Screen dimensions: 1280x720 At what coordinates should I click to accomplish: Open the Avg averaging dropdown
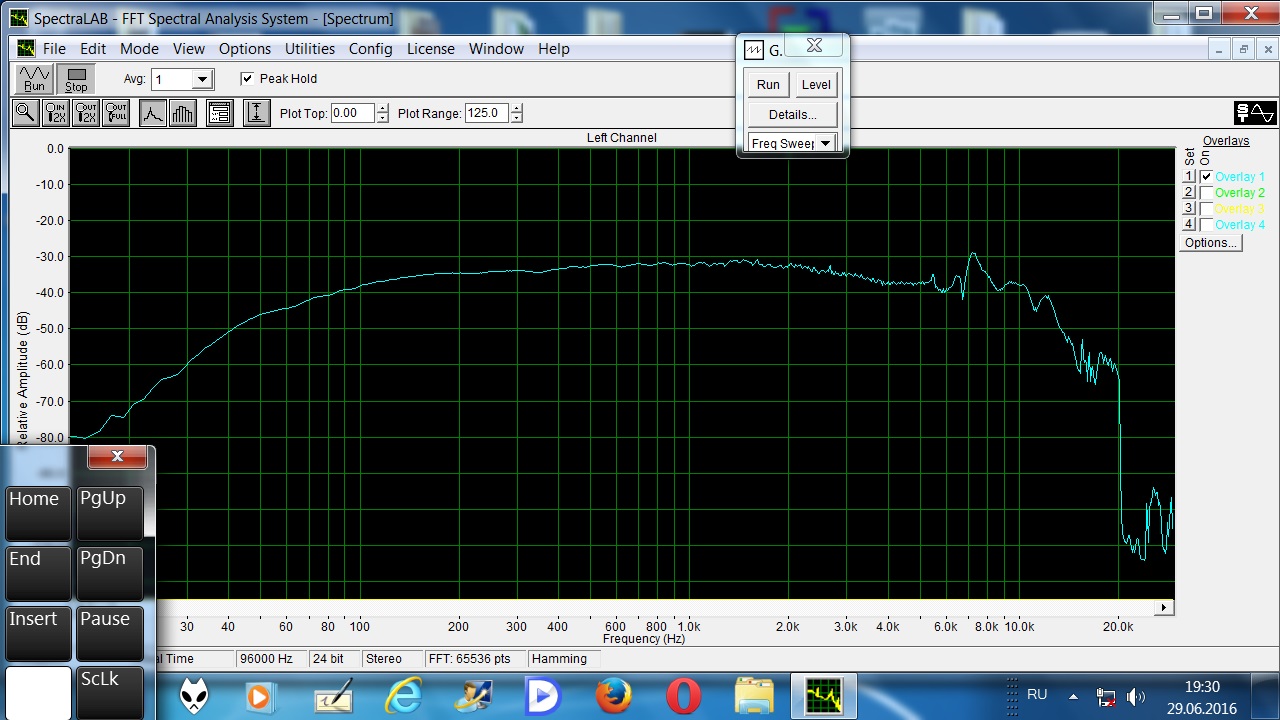pyautogui.click(x=202, y=79)
